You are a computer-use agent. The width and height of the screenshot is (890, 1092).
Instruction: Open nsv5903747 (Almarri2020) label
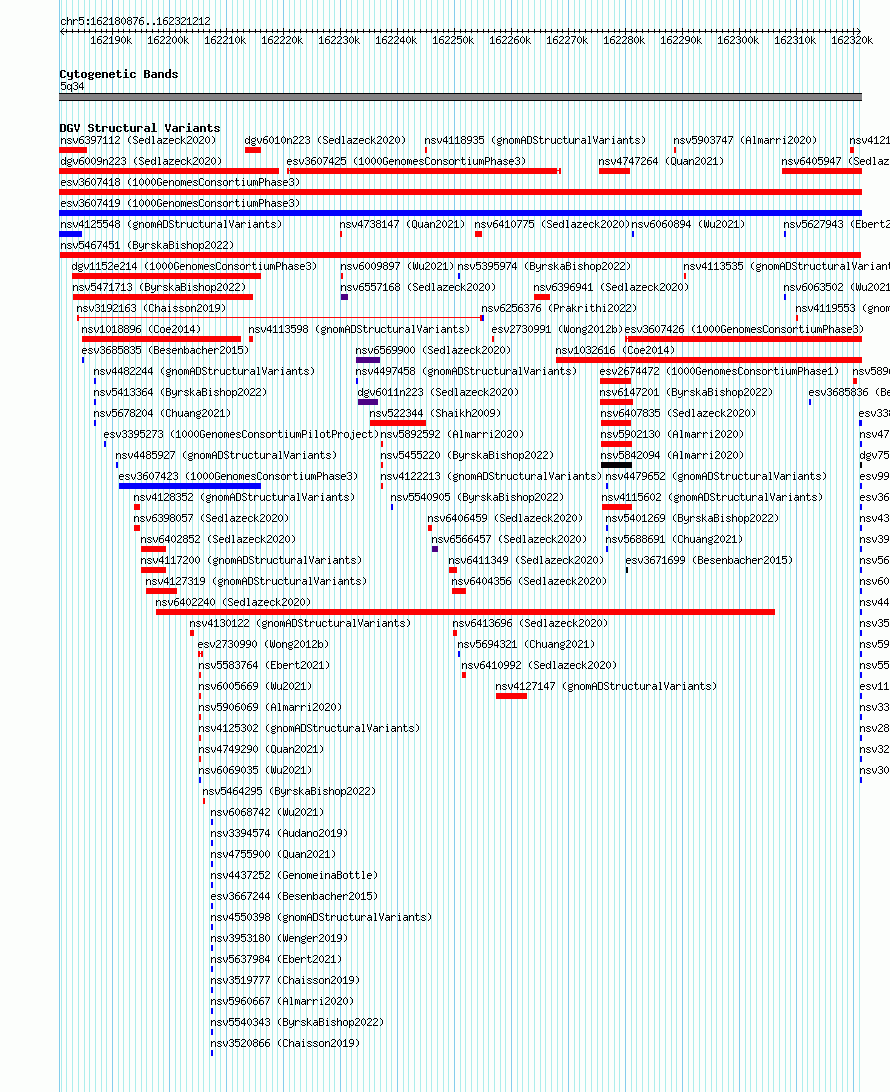pos(745,140)
